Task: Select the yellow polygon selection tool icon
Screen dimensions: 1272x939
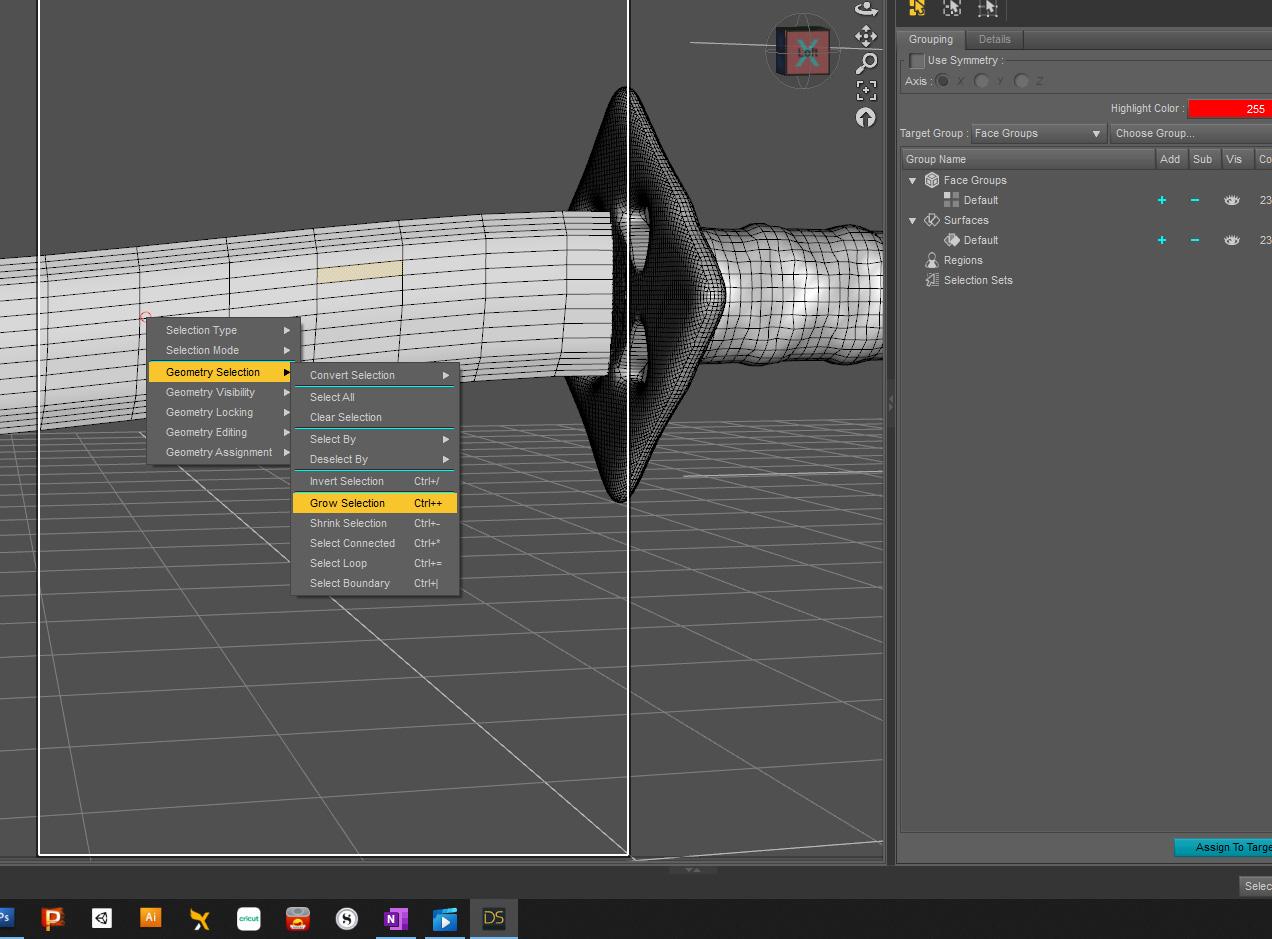Action: click(x=917, y=8)
